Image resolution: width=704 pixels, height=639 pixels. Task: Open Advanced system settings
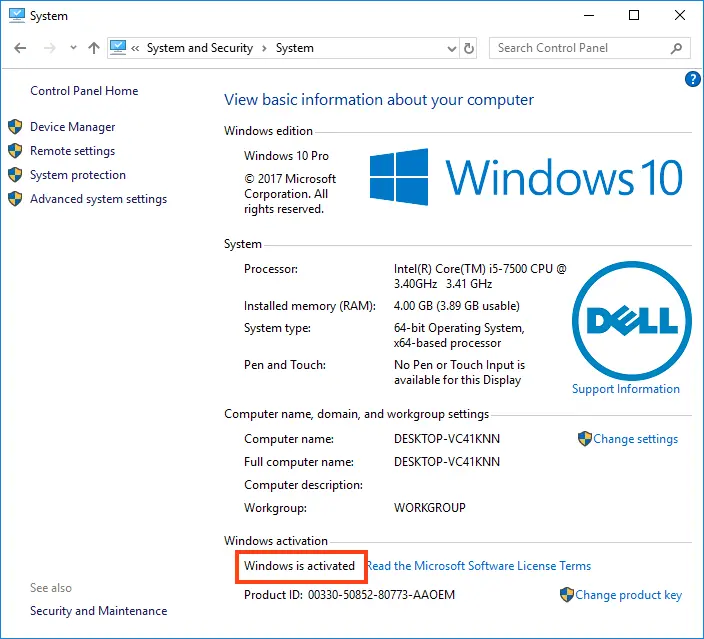pyautogui.click(x=98, y=199)
